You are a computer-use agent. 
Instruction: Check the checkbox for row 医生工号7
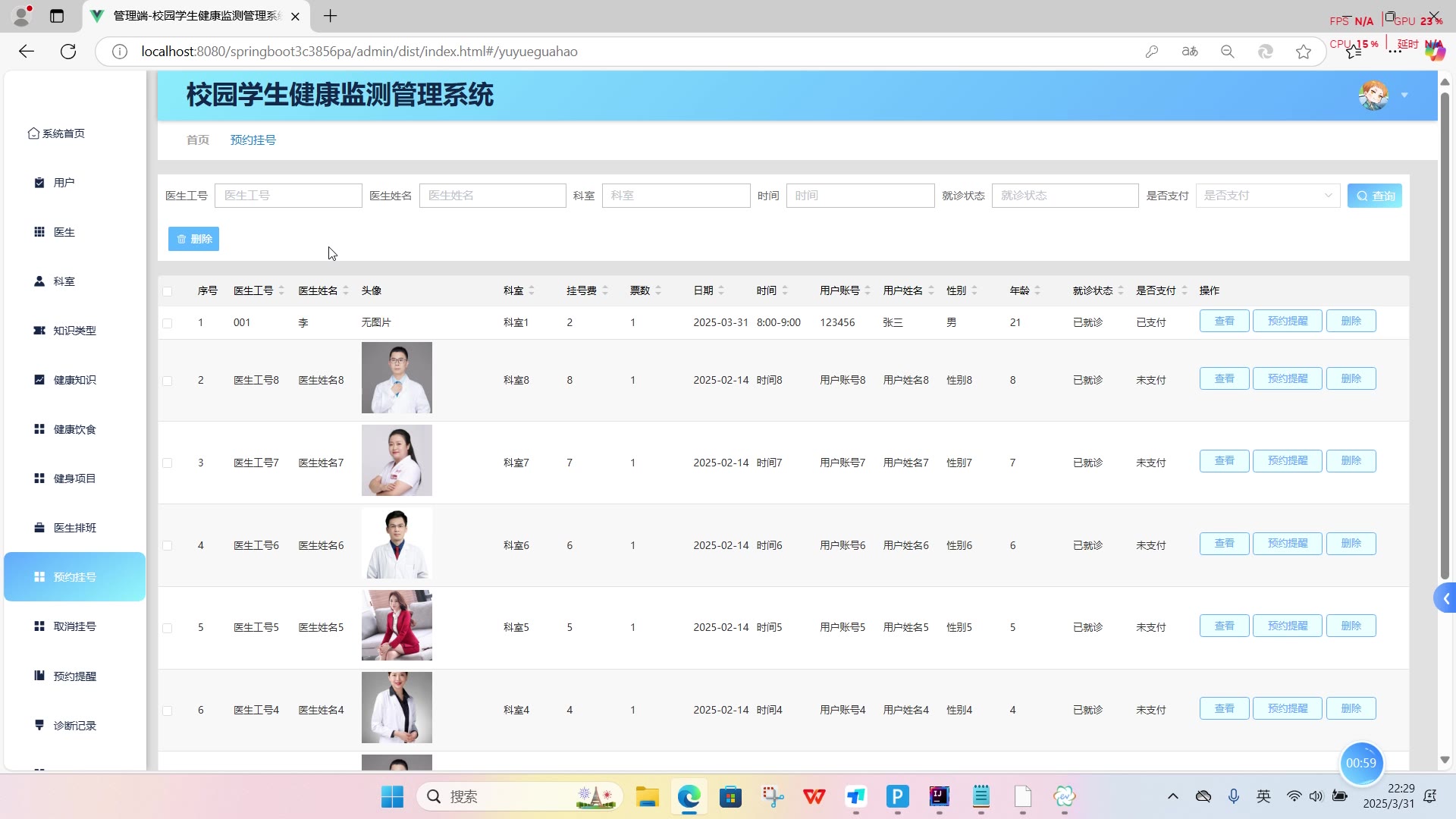point(168,463)
